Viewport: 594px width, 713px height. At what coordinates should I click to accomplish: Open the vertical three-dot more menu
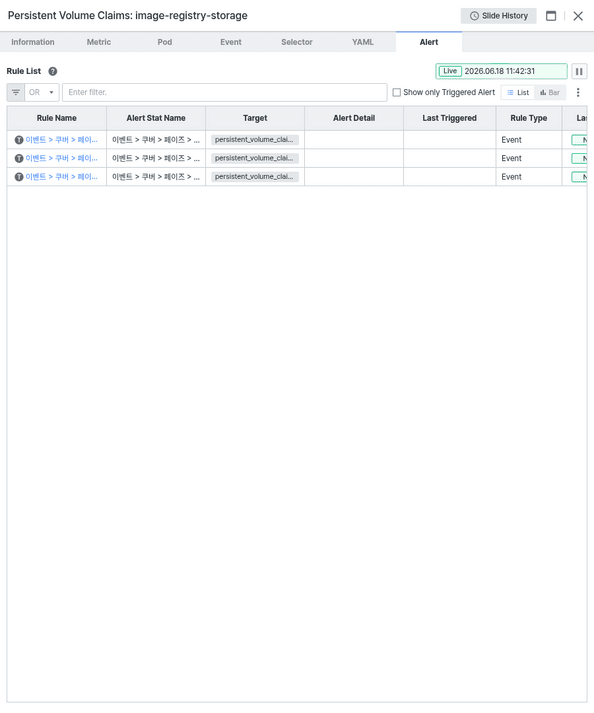pos(578,92)
